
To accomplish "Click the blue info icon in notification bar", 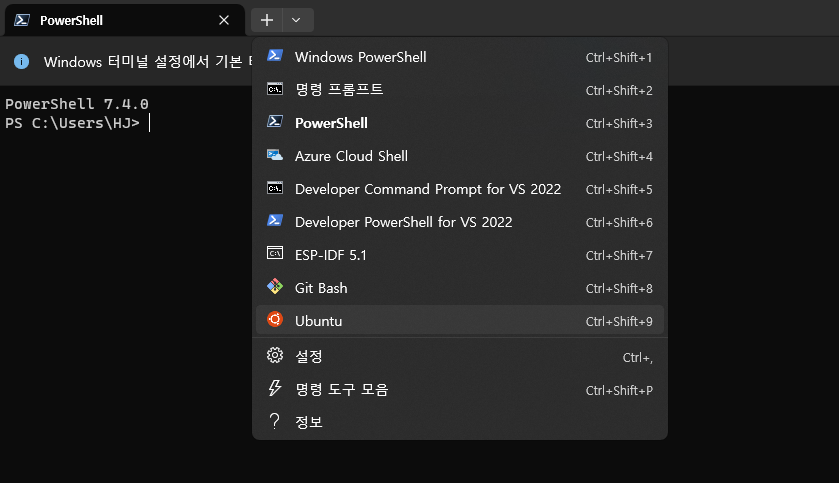I will click(x=21, y=62).
